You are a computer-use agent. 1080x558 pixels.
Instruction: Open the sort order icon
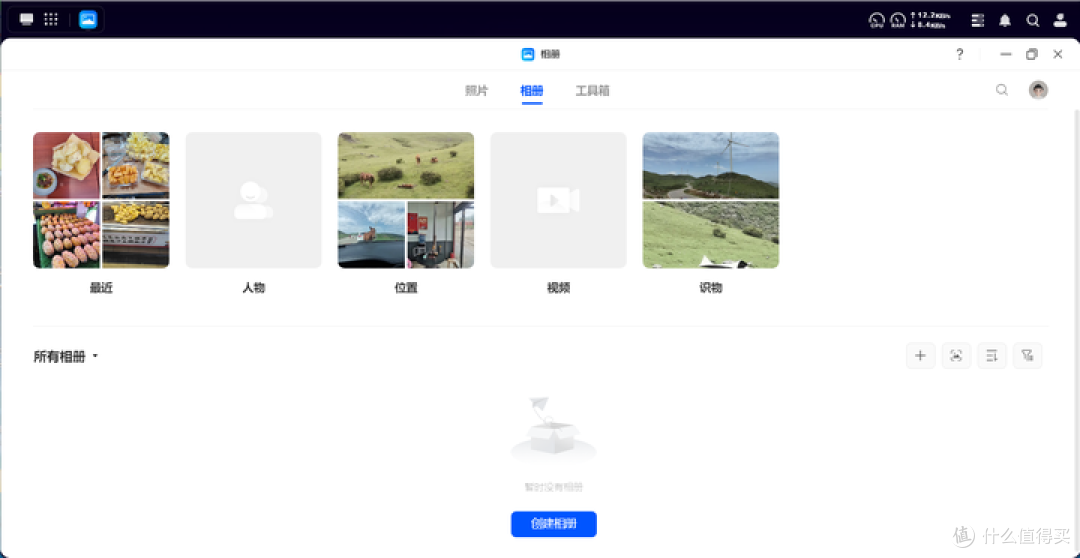(x=992, y=355)
